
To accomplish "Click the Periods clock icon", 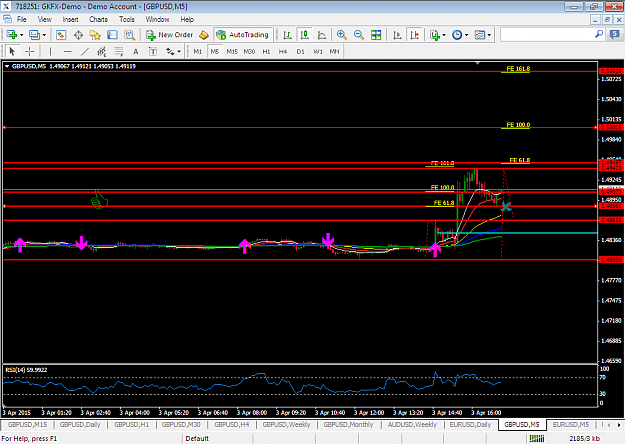I will [x=457, y=35].
